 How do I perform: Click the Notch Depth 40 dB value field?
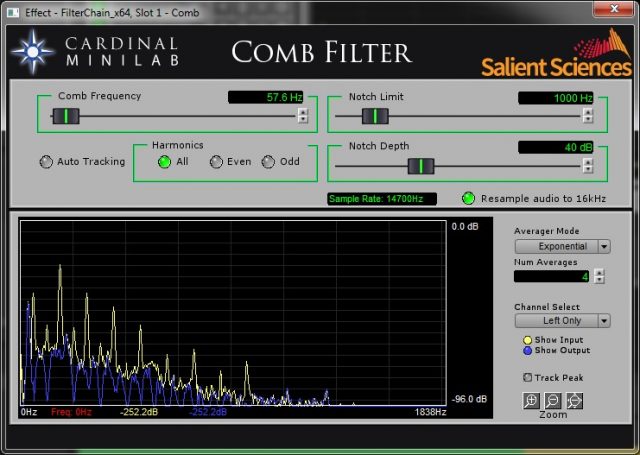tap(556, 147)
